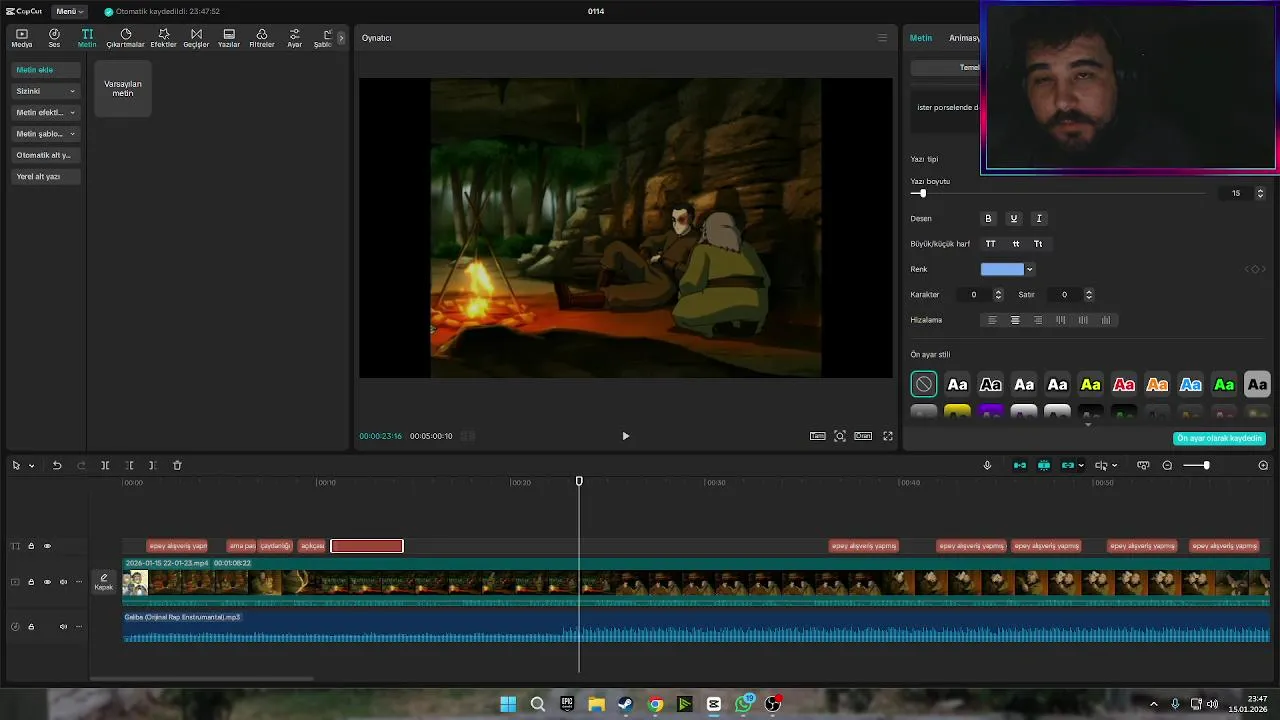Zoom in the timeline

(1263, 466)
